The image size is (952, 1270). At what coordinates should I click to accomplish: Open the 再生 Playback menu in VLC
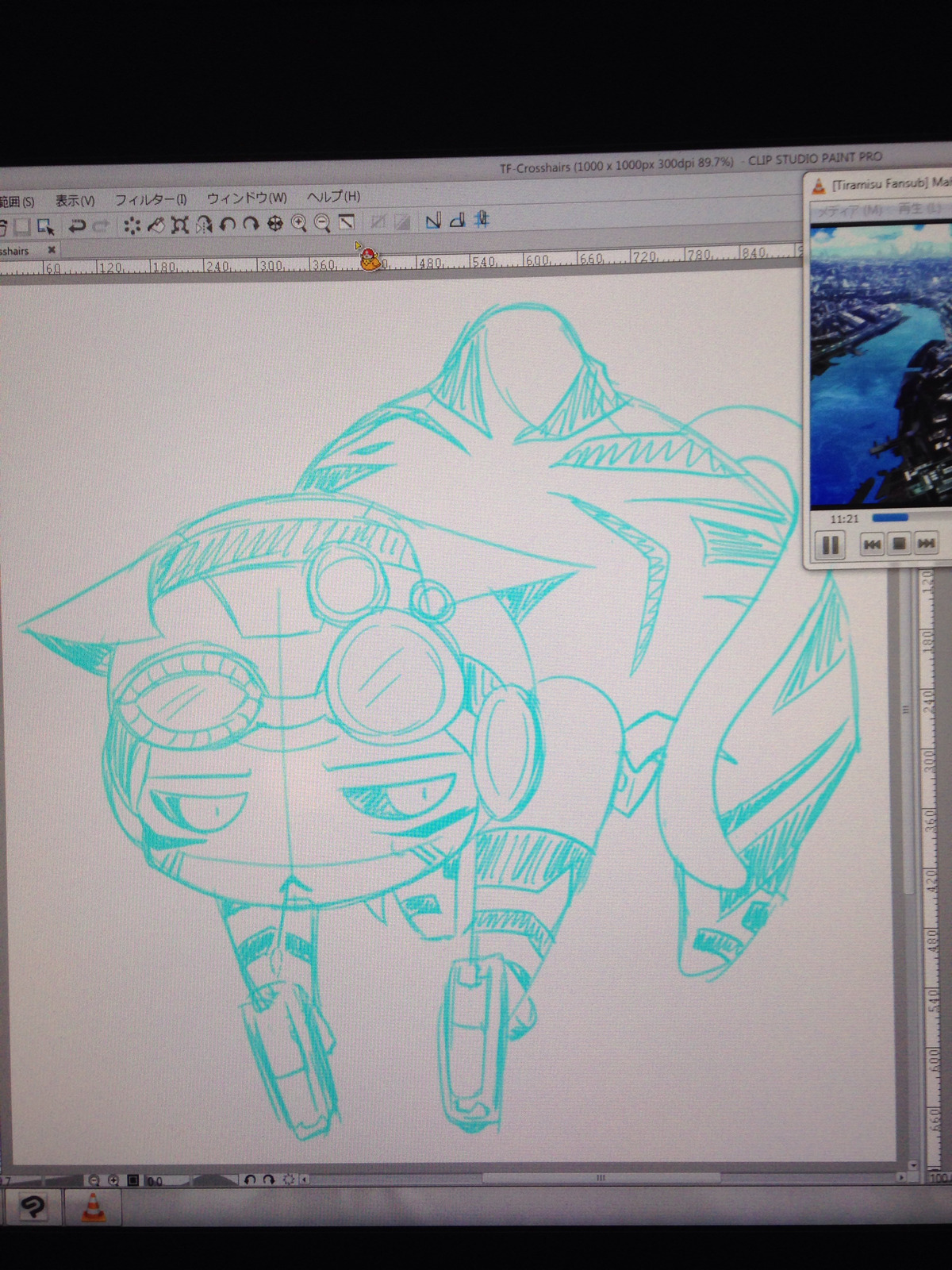pos(919,209)
